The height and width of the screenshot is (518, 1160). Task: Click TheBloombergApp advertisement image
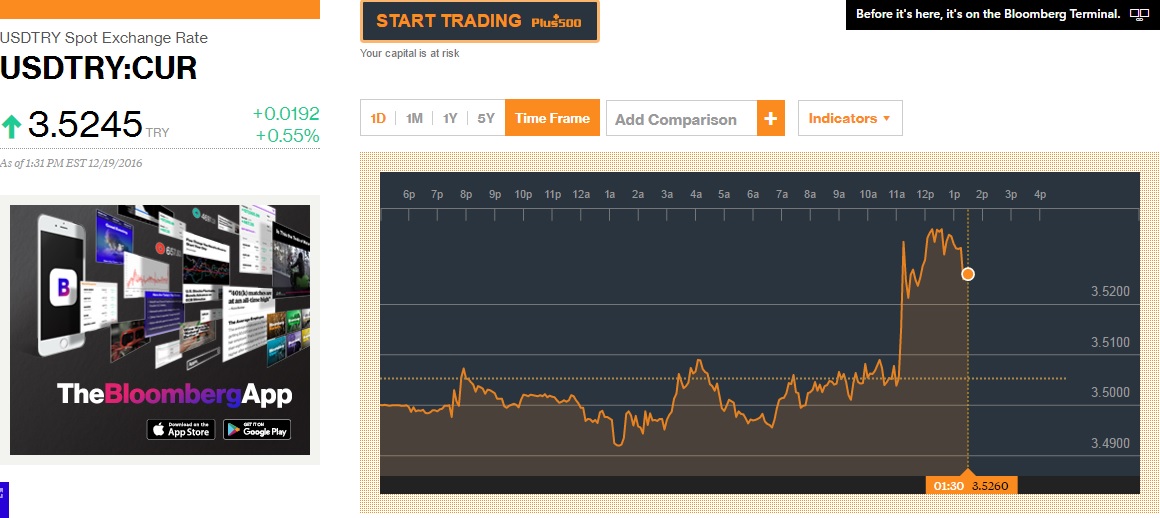click(160, 329)
